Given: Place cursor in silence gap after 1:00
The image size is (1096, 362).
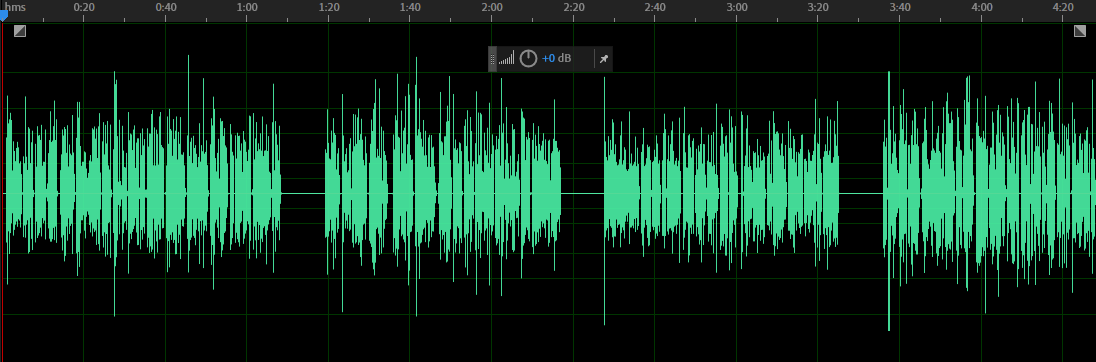Looking at the screenshot, I should pos(303,194).
